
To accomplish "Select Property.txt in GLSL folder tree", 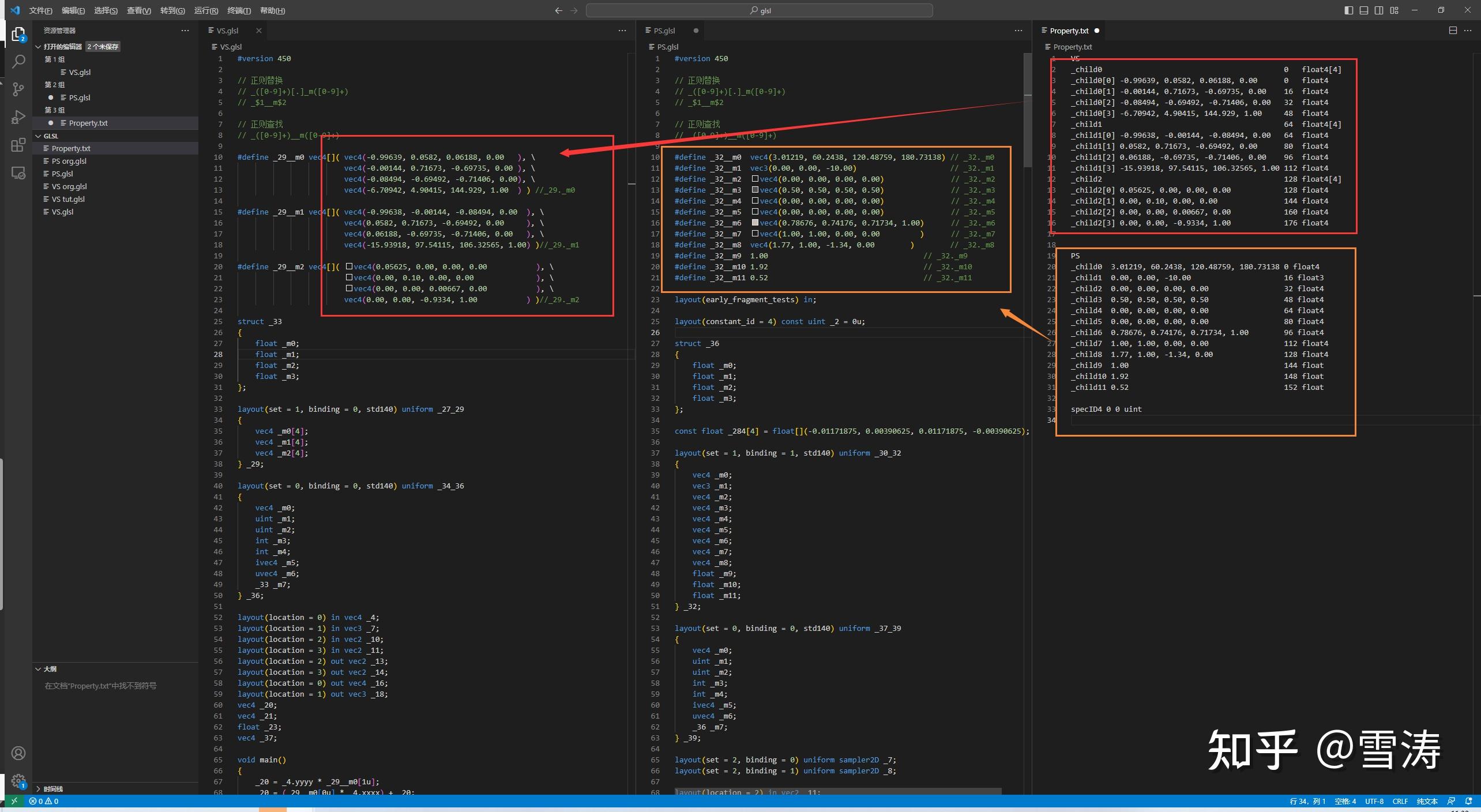I will pyautogui.click(x=115, y=148).
